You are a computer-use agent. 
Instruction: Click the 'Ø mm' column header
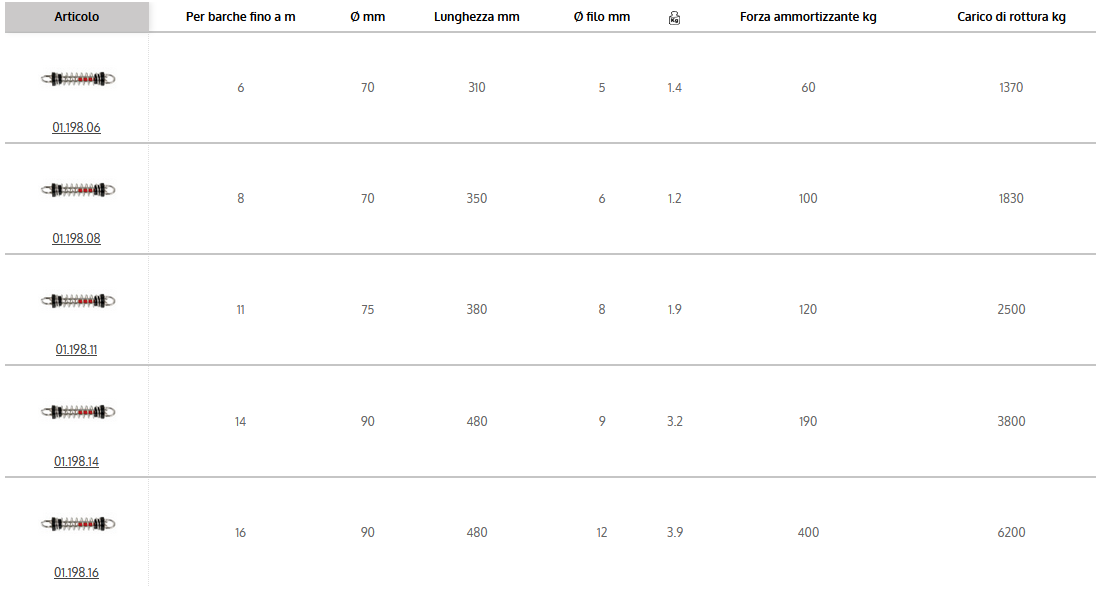pos(368,17)
